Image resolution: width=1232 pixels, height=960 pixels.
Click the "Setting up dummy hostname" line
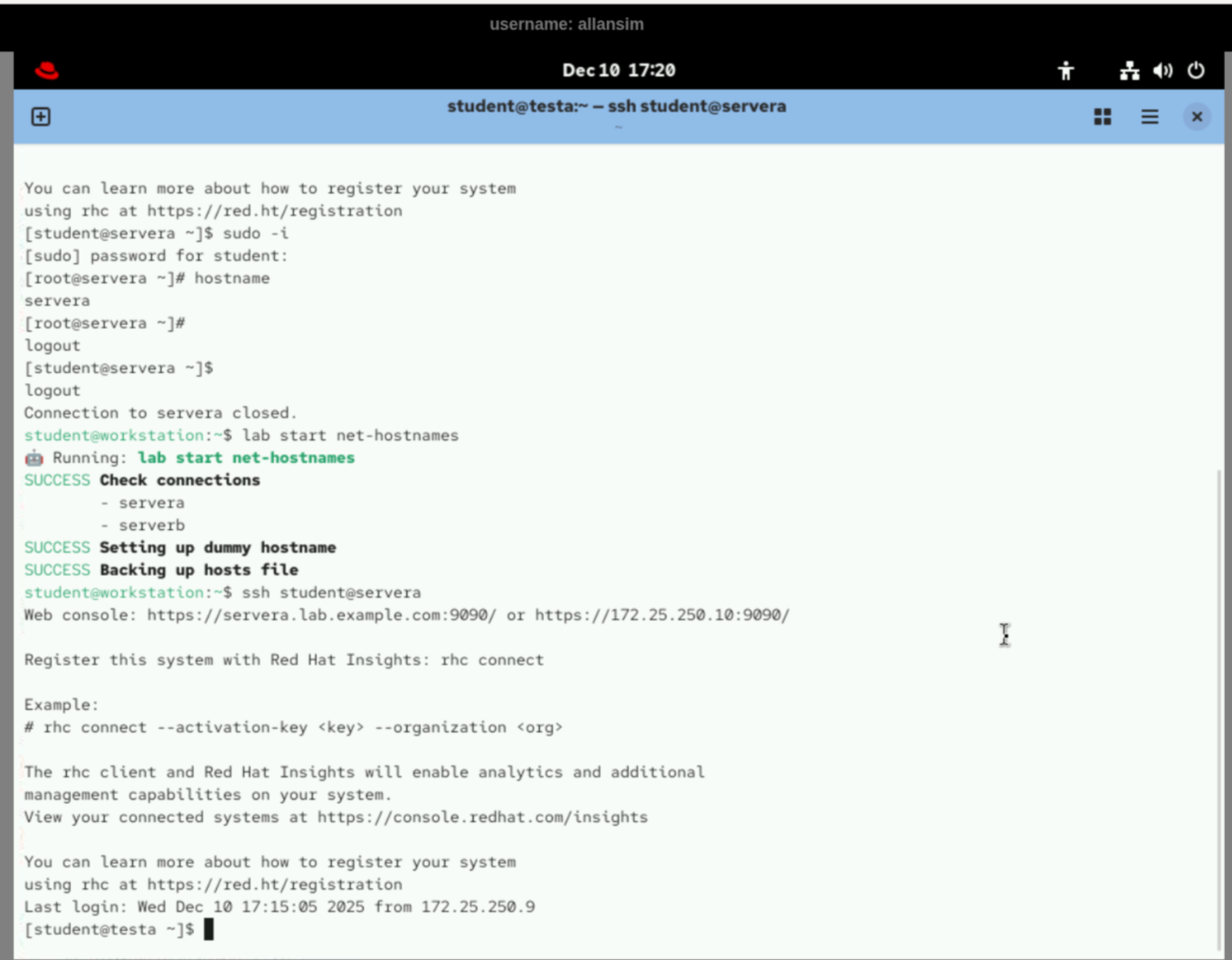pyautogui.click(x=180, y=548)
